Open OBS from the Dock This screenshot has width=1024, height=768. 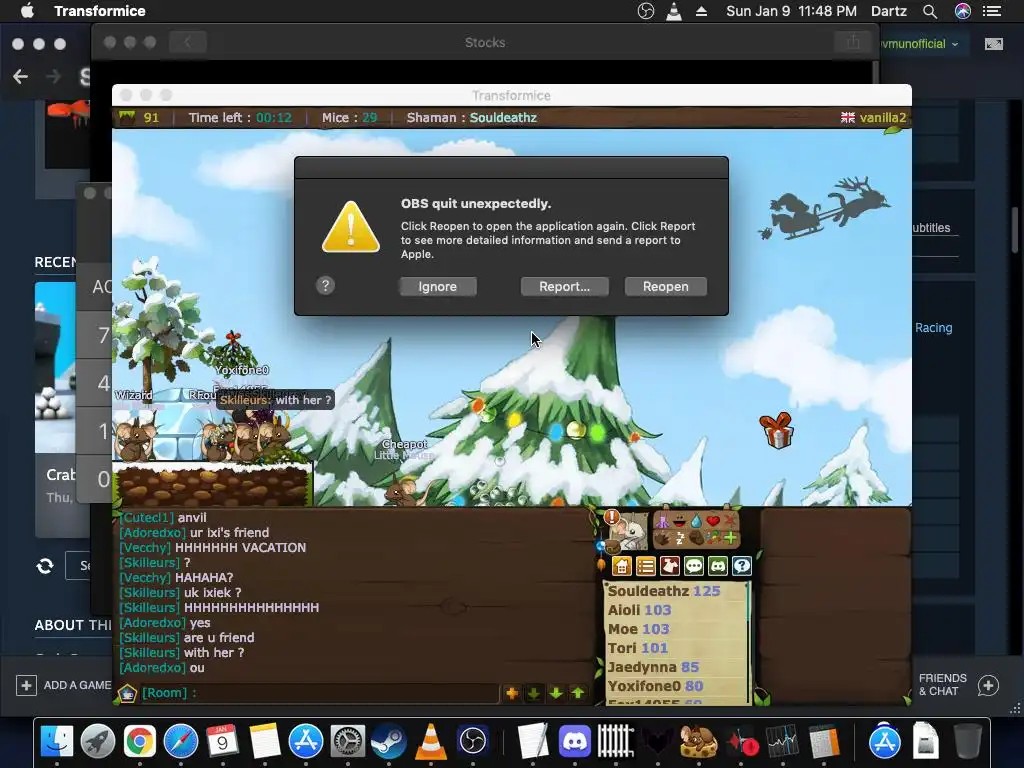[x=472, y=741]
